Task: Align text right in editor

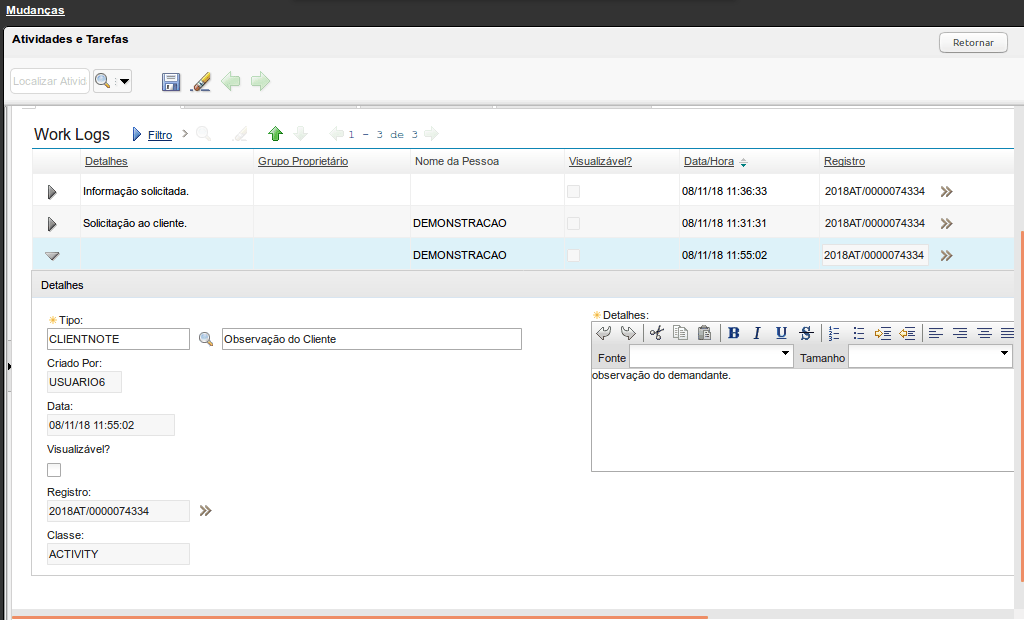Action: pyautogui.click(x=960, y=333)
